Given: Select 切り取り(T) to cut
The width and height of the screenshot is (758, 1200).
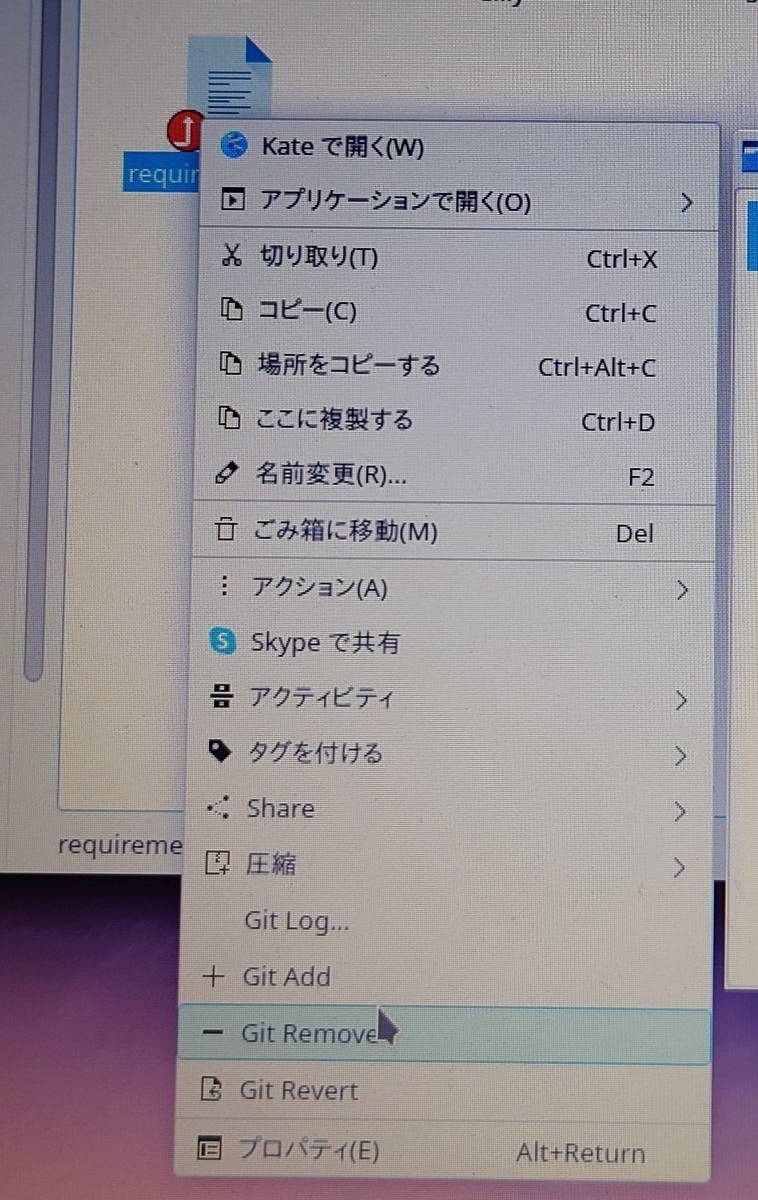Looking at the screenshot, I should 459,258.
